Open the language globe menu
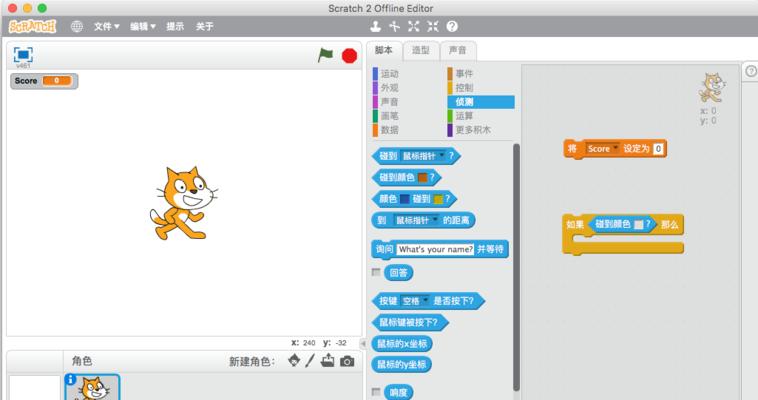Viewport: 758px width, 400px height. [x=77, y=27]
